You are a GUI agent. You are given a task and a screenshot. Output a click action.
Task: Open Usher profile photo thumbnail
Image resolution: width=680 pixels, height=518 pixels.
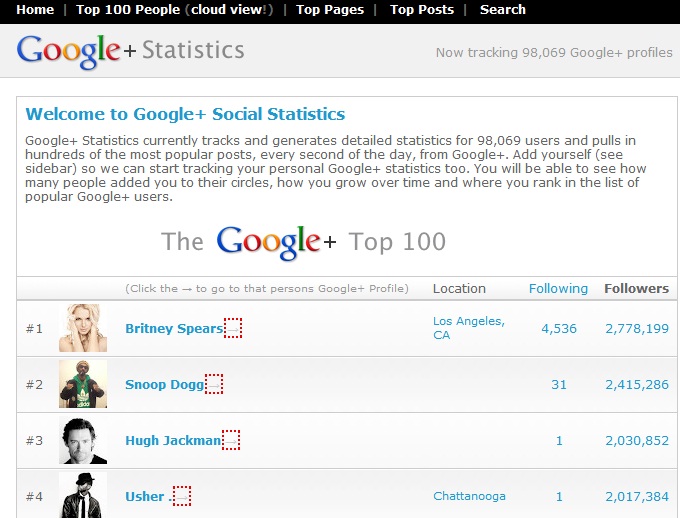[83, 495]
